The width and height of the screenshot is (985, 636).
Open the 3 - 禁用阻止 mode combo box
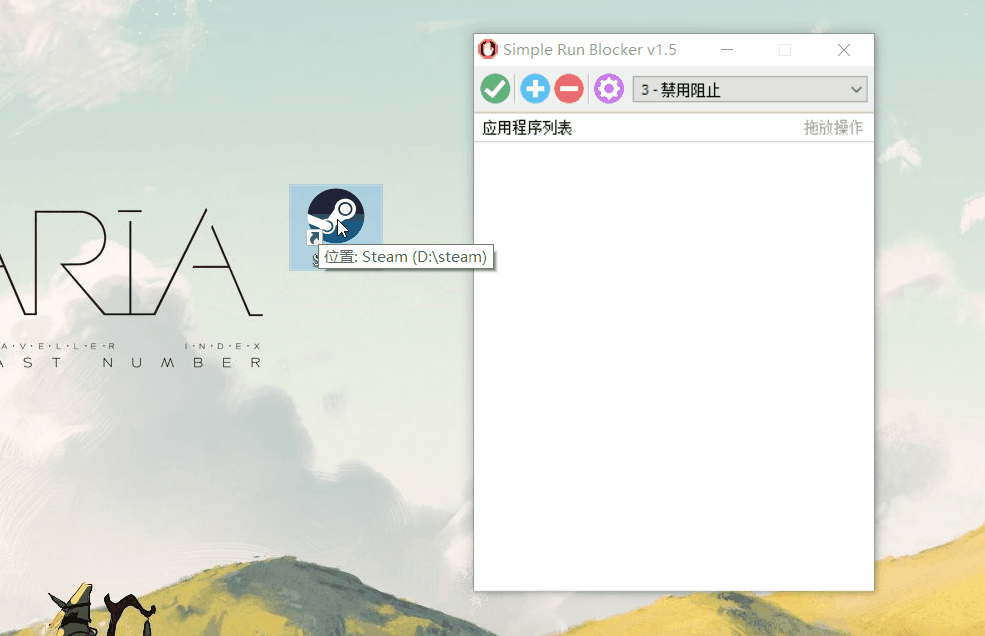[x=740, y=90]
